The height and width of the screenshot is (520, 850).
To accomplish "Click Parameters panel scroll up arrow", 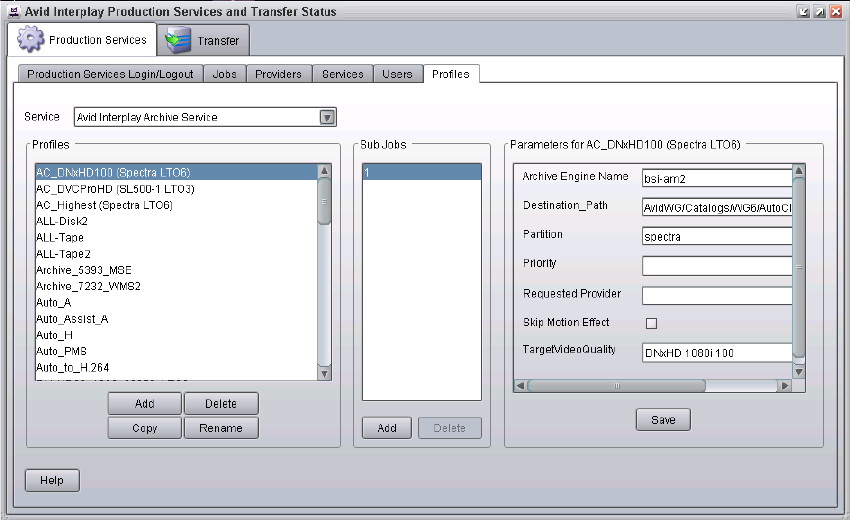I will 799,171.
